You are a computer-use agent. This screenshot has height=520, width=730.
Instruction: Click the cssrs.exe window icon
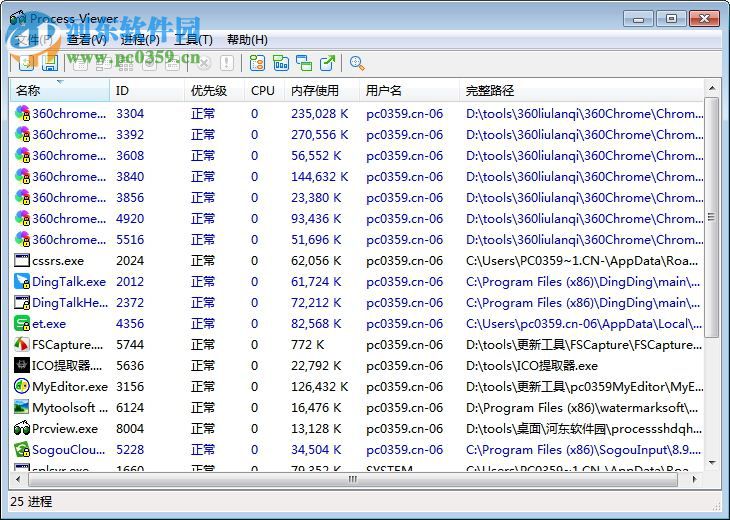tap(22, 260)
